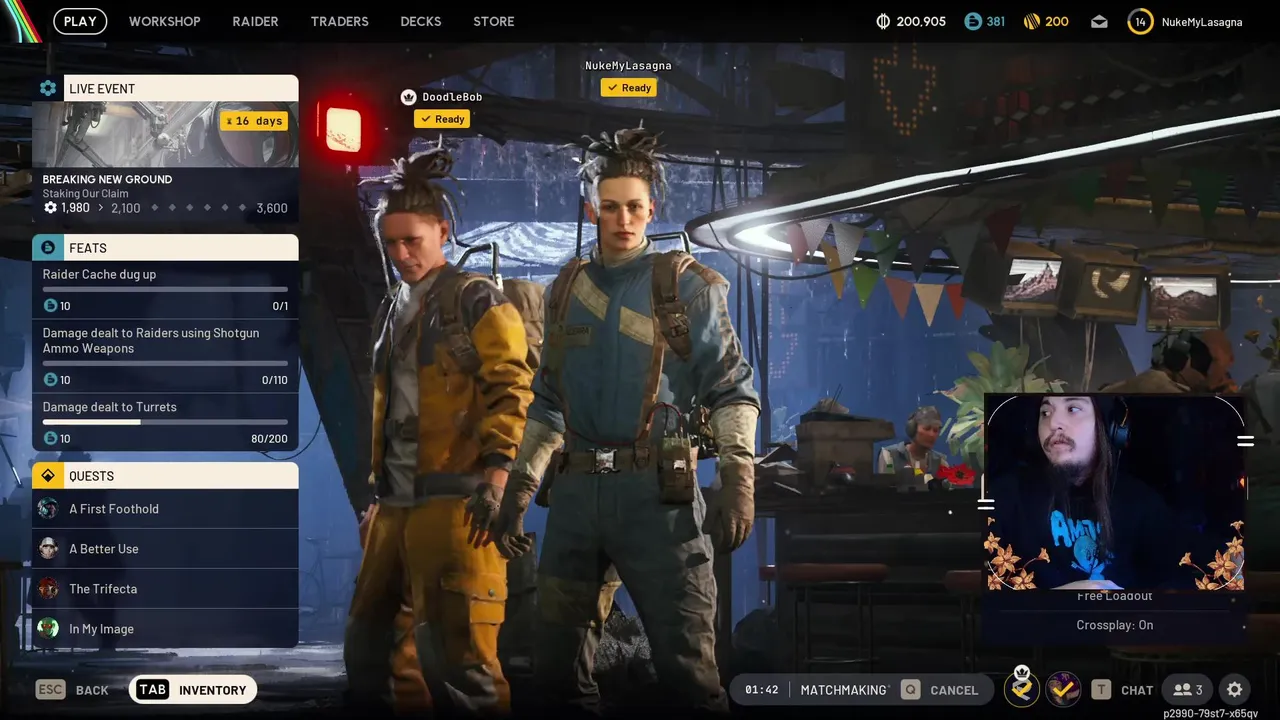Click the blue Cred token icon near 381

[x=973, y=21]
